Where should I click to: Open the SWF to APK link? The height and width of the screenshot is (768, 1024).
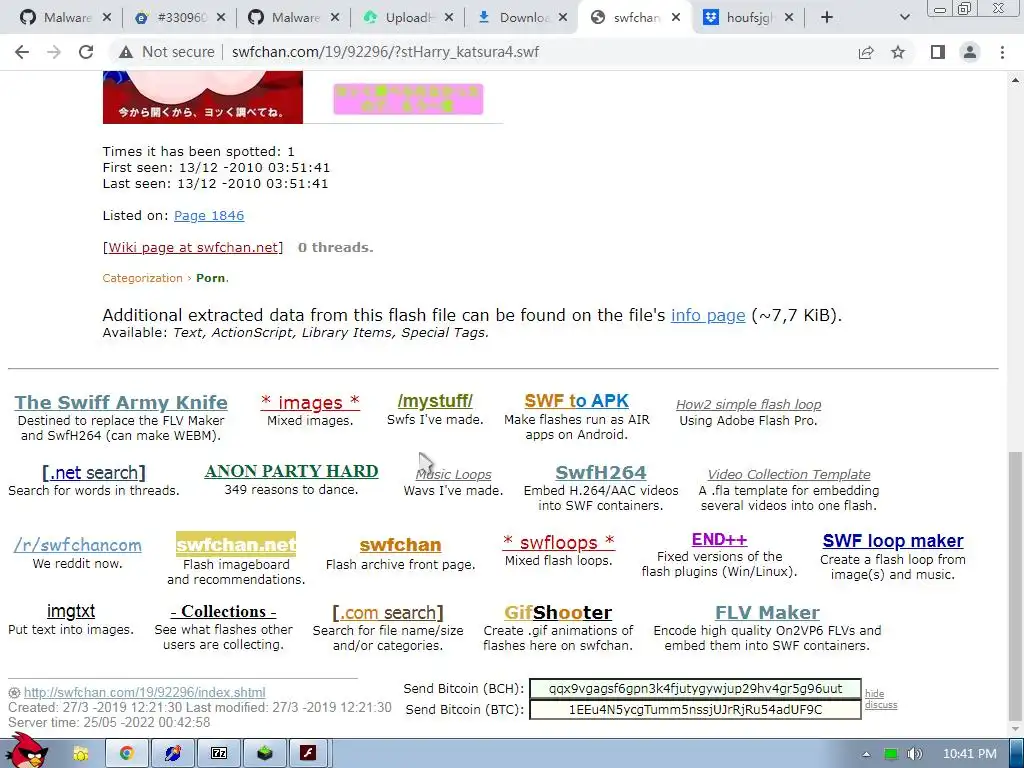577,401
